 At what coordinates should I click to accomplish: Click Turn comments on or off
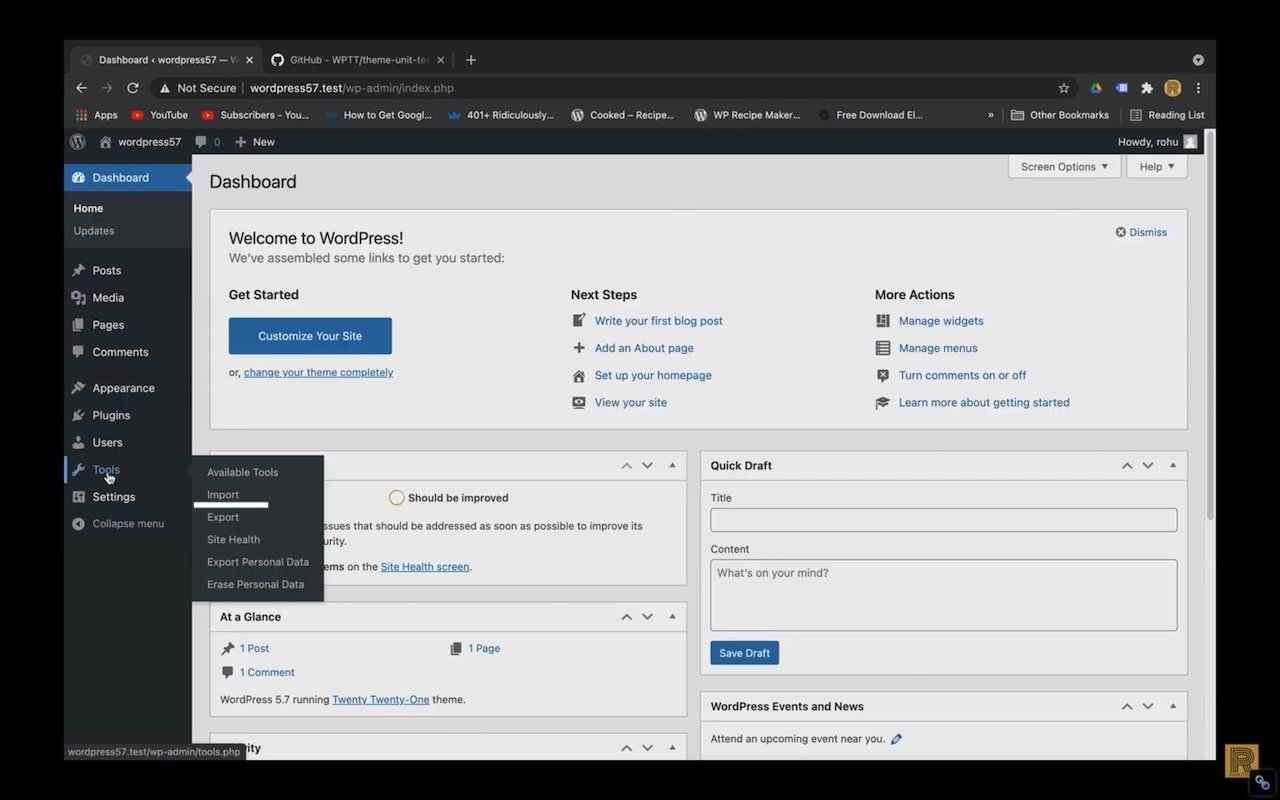point(962,375)
